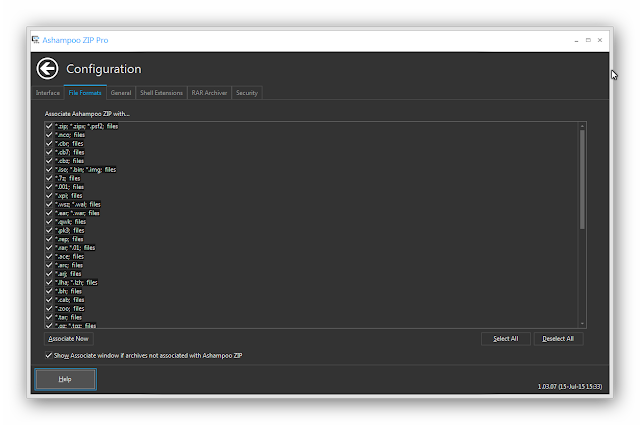
Task: Go back with the circled arrow icon
Action: [x=47, y=68]
